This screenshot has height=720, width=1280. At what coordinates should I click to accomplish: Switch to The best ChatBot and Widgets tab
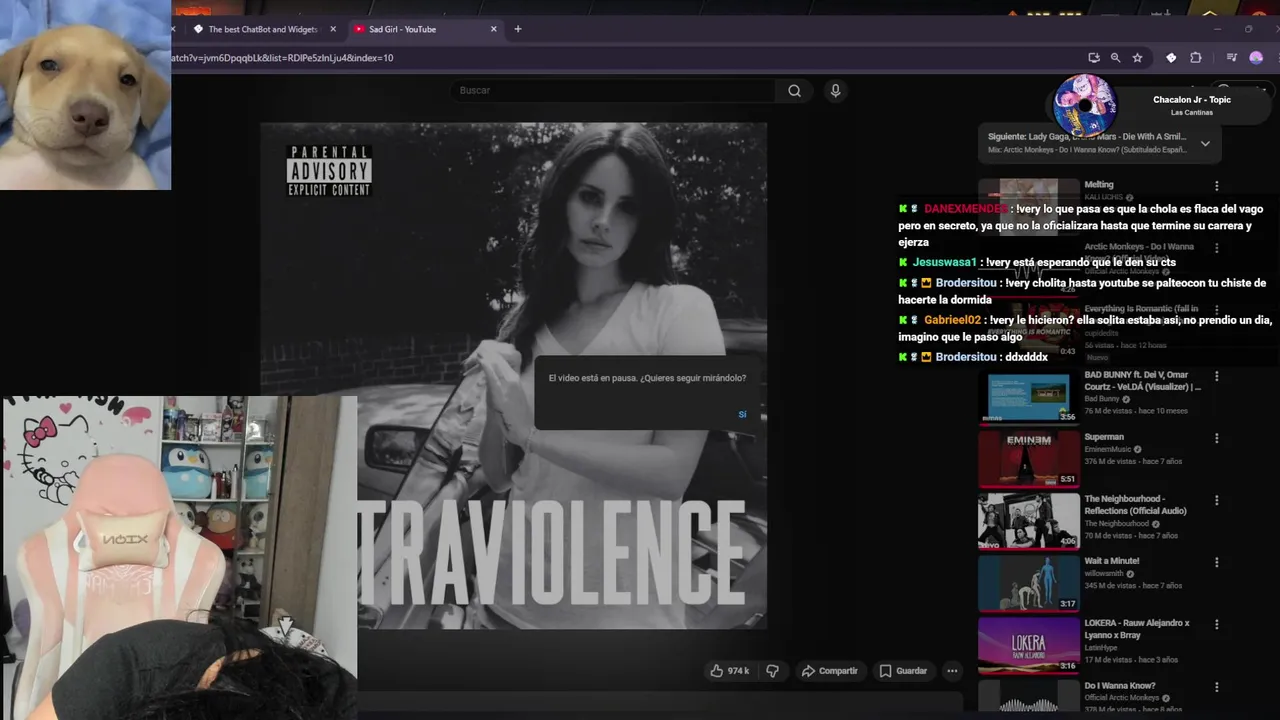click(262, 29)
